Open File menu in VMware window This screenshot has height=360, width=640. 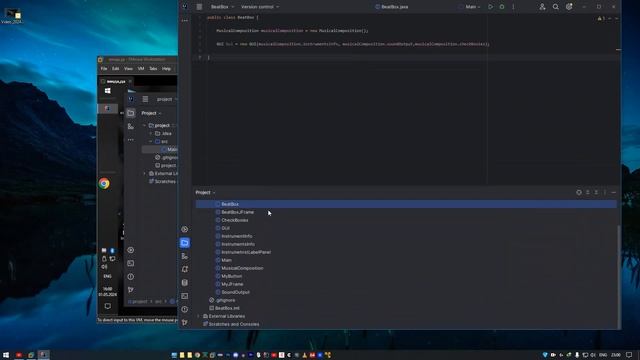(104, 69)
